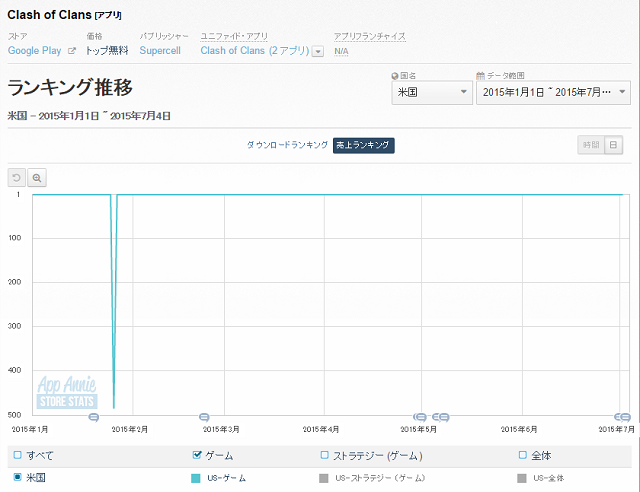Screen dimensions: 640x492
Task: Click N/A app franchise value
Action: tap(341, 51)
